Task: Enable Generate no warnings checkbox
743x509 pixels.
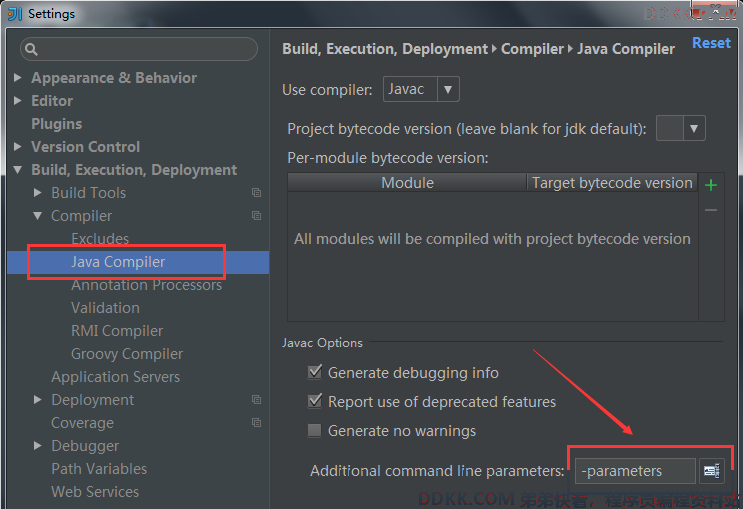Action: click(x=314, y=430)
